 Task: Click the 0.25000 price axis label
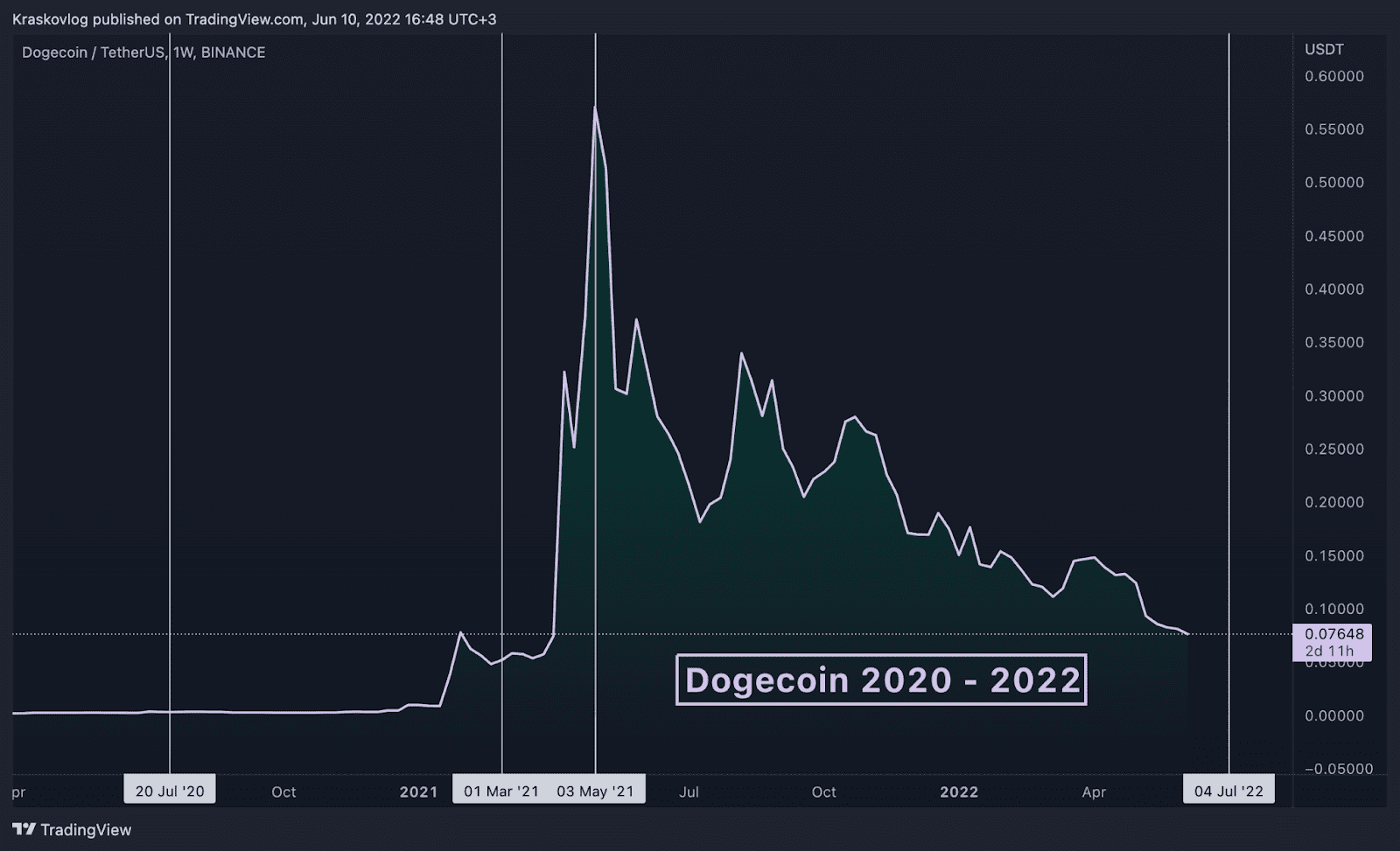[1334, 450]
